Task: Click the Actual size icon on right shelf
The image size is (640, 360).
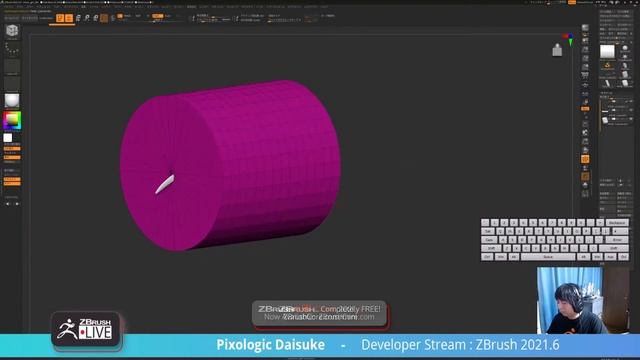Action: 585,58
